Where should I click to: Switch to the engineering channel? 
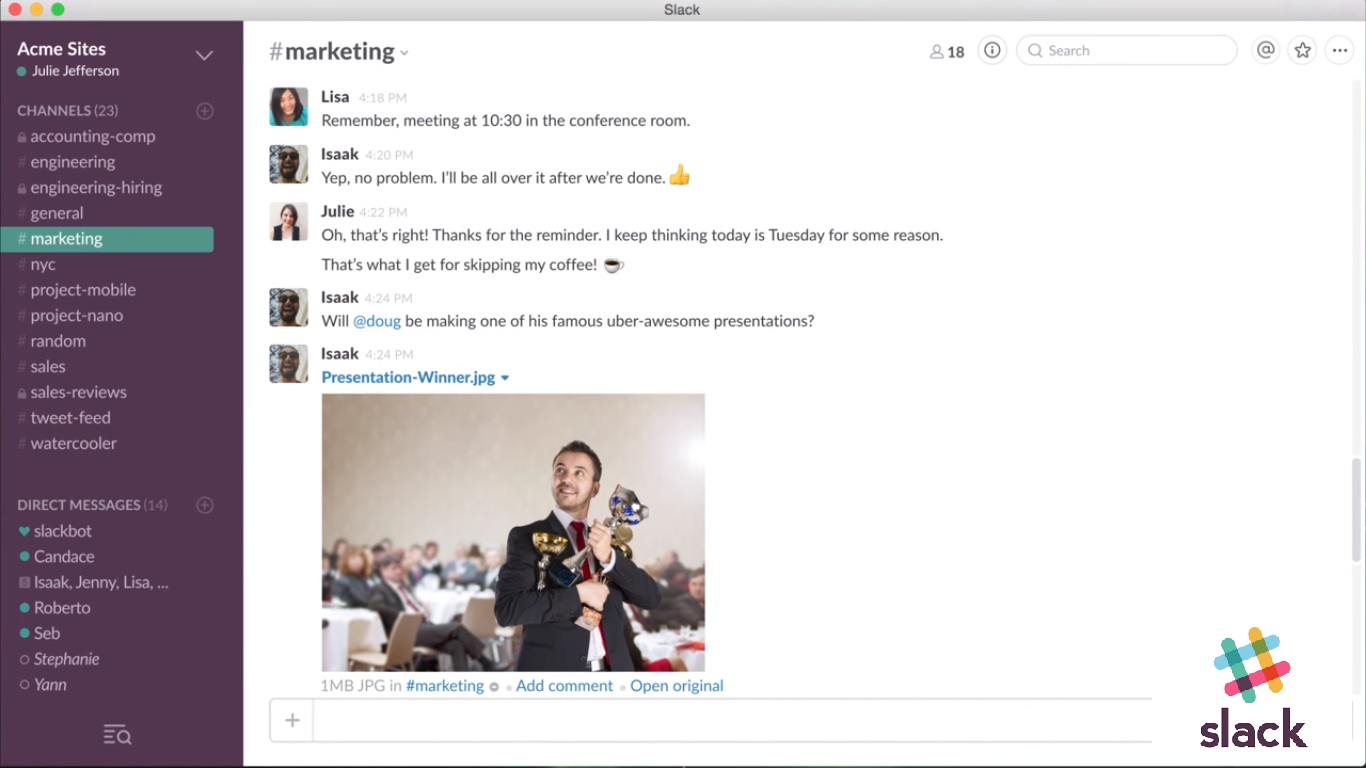[x=72, y=162]
